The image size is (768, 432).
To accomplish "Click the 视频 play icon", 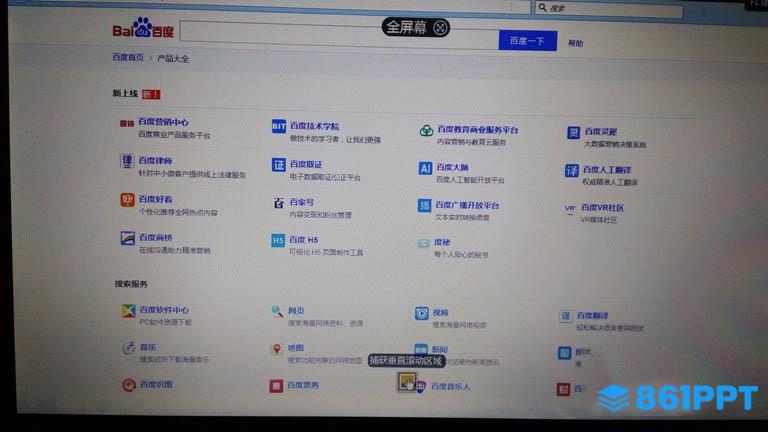I will [x=422, y=313].
